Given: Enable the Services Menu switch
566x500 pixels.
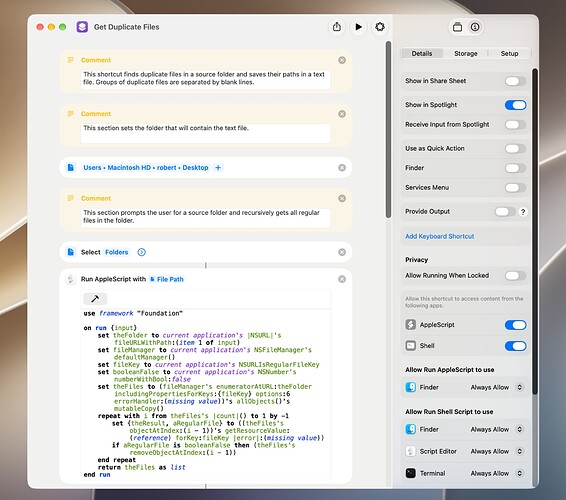Looking at the screenshot, I should point(515,187).
